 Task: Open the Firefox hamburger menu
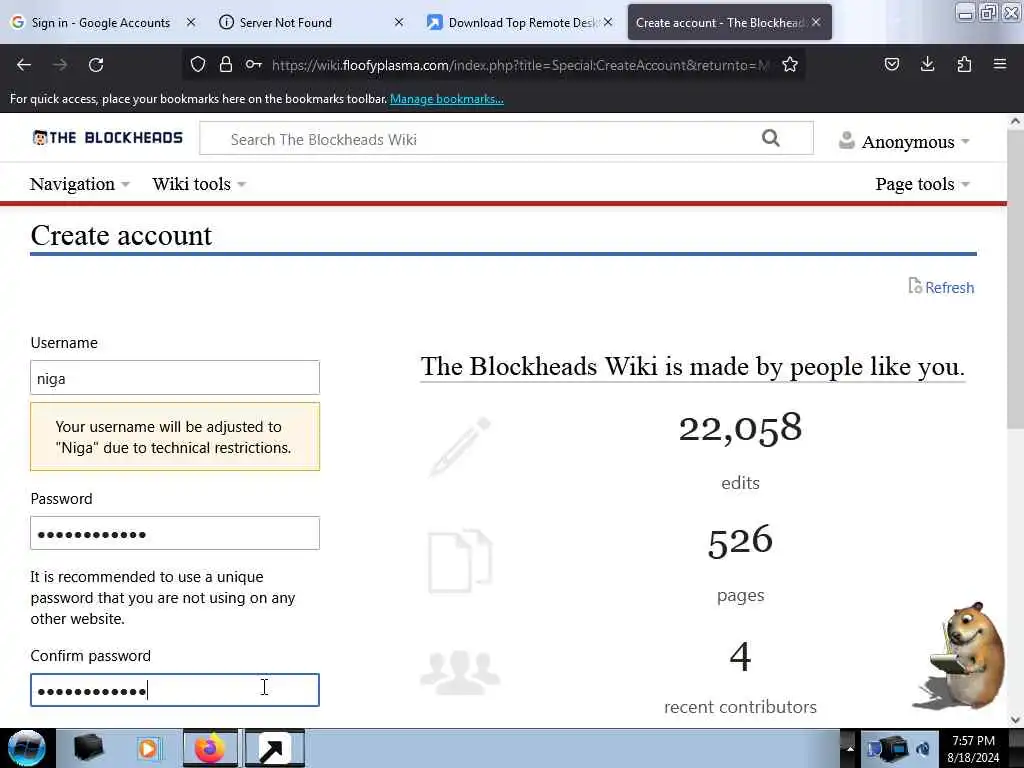(1000, 64)
